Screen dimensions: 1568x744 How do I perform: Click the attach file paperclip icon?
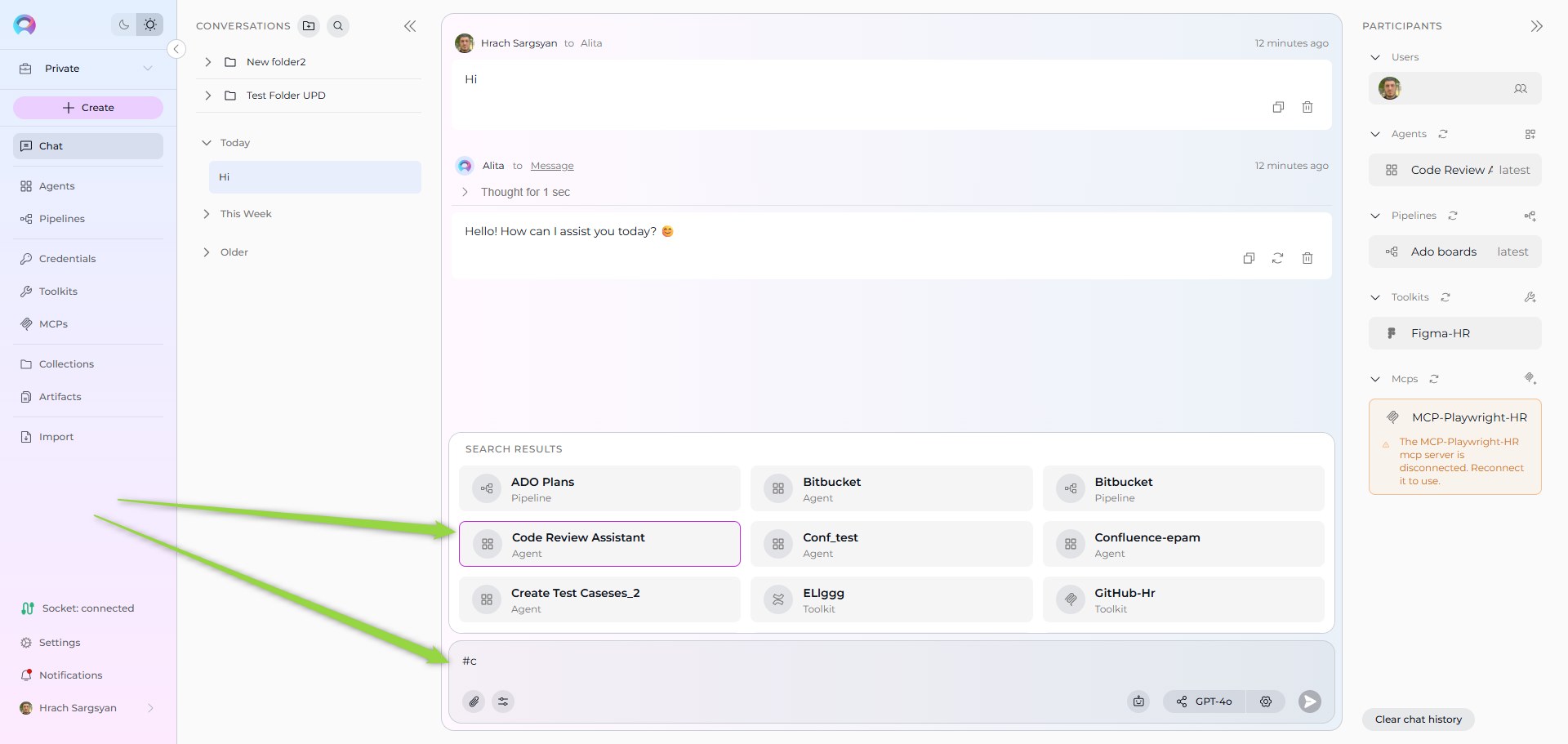474,702
